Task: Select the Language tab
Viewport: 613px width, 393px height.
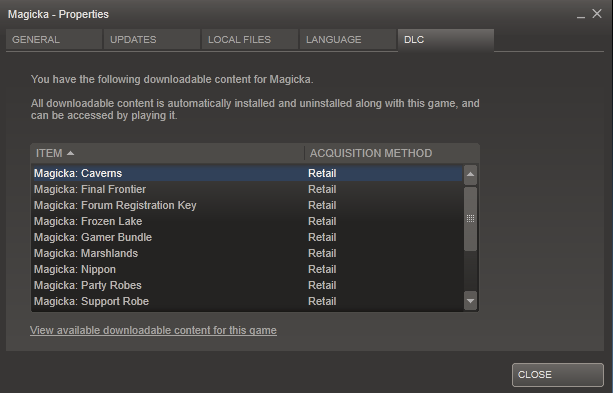Action: coord(348,39)
